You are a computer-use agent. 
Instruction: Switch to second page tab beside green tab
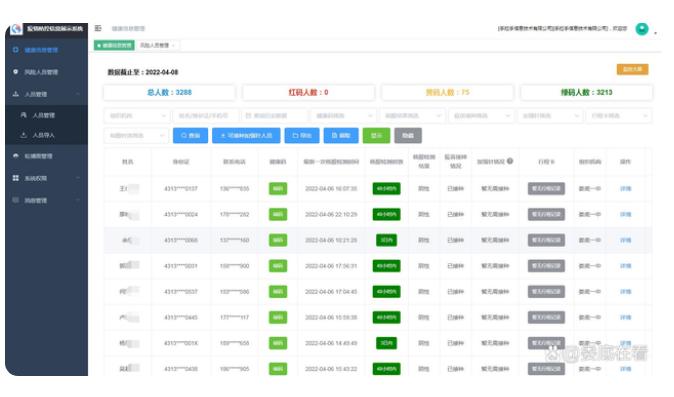[x=157, y=45]
